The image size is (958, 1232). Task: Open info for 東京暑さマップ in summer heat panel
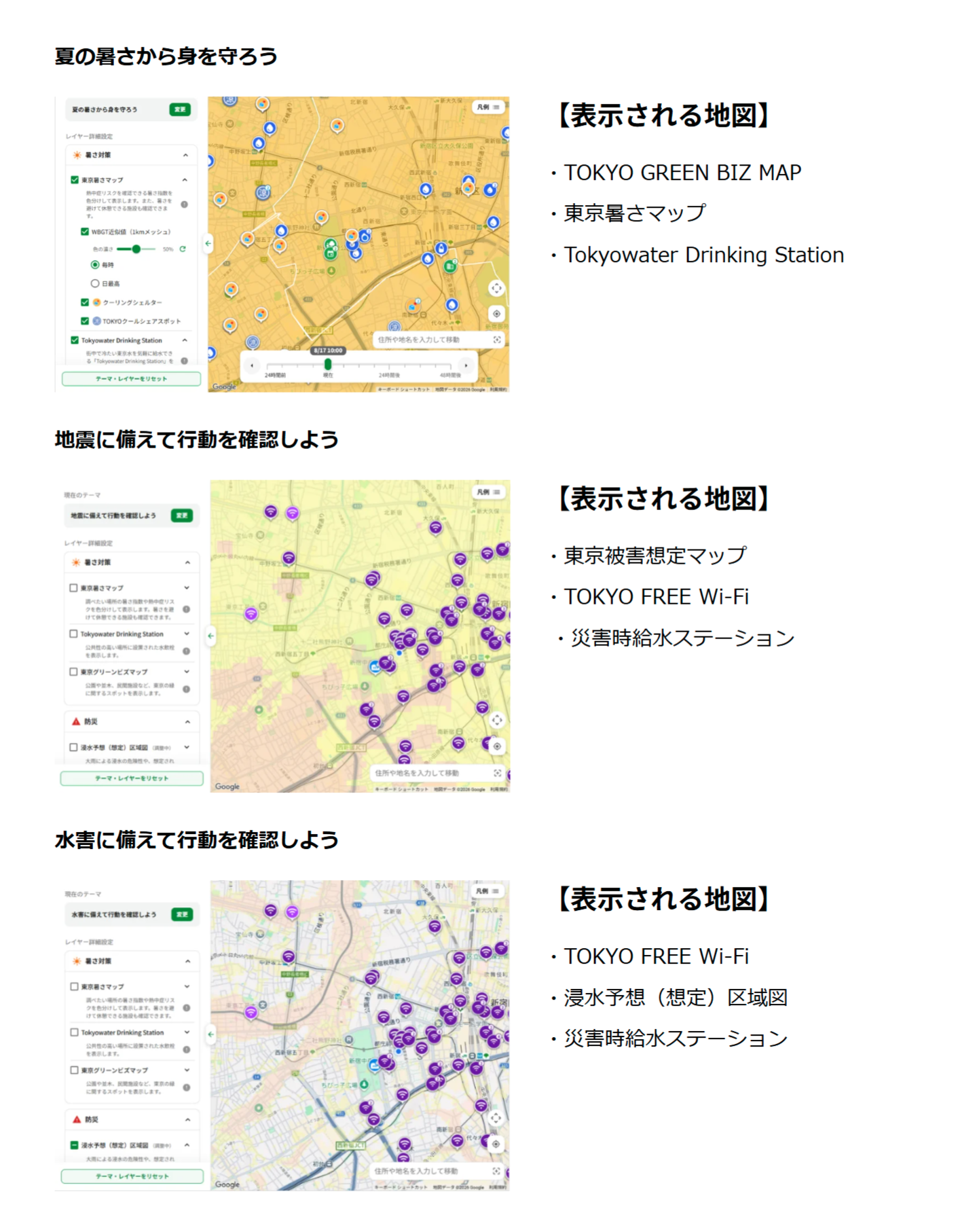pos(185,204)
